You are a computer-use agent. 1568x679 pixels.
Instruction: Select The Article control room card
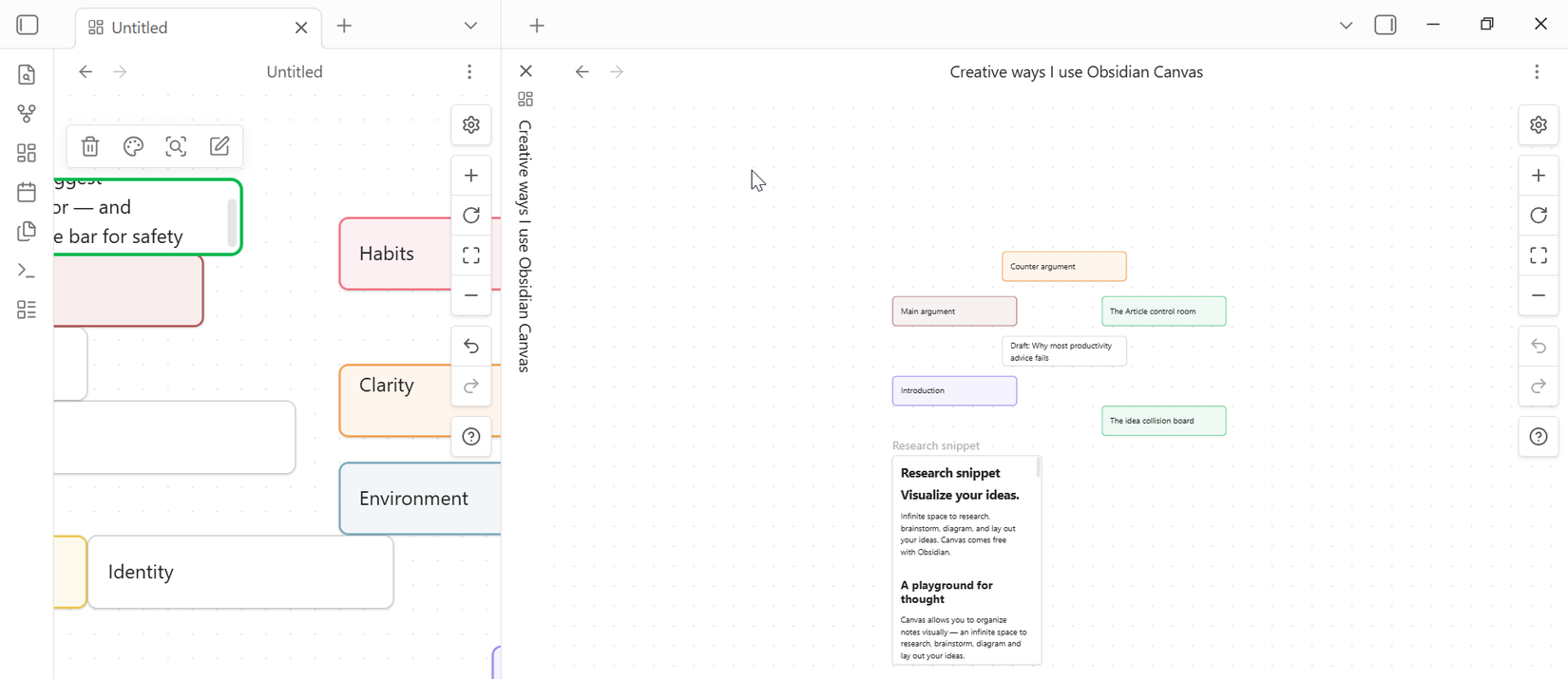[1164, 311]
